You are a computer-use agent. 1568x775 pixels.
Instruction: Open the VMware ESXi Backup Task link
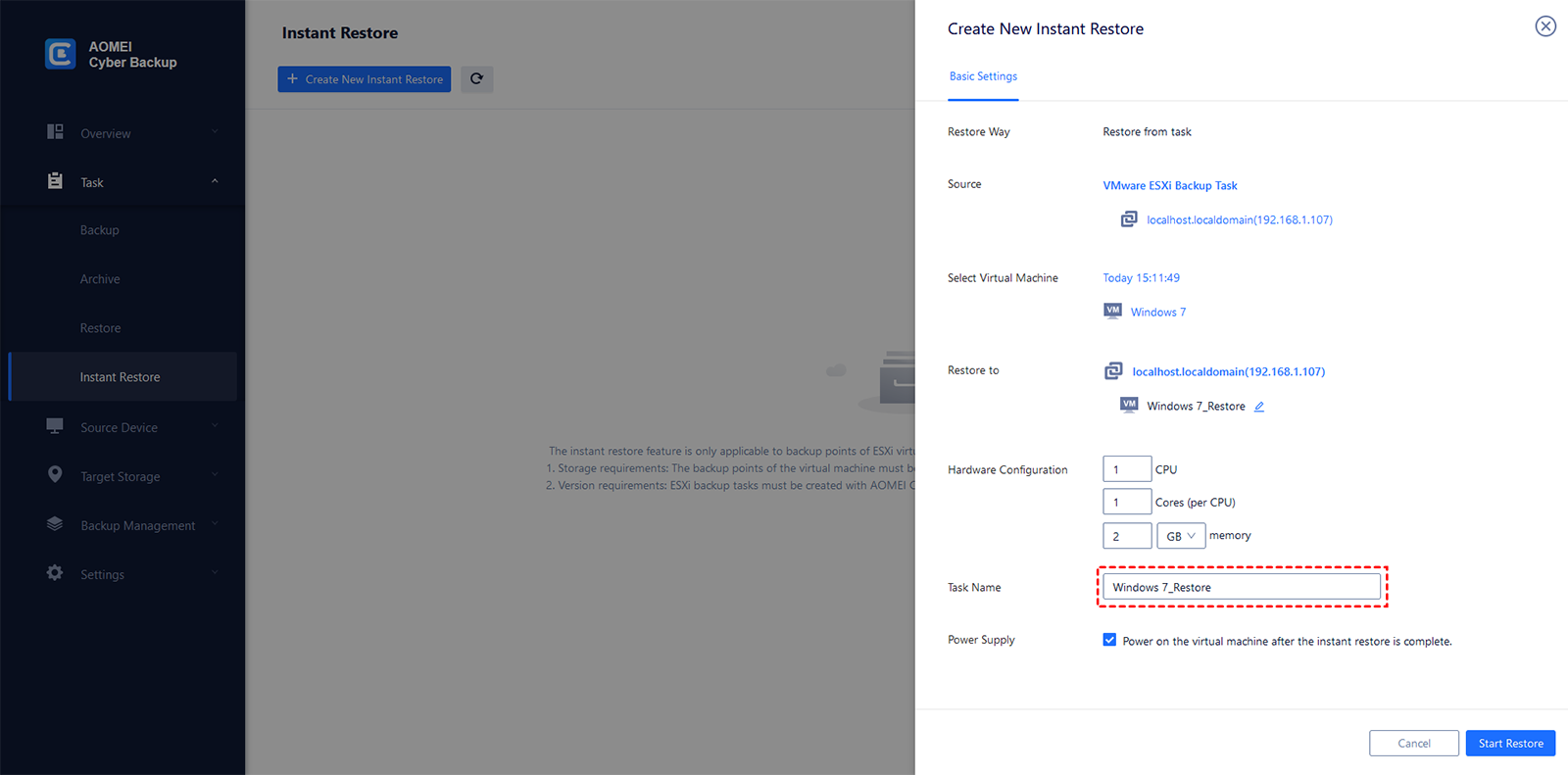[x=1169, y=185]
